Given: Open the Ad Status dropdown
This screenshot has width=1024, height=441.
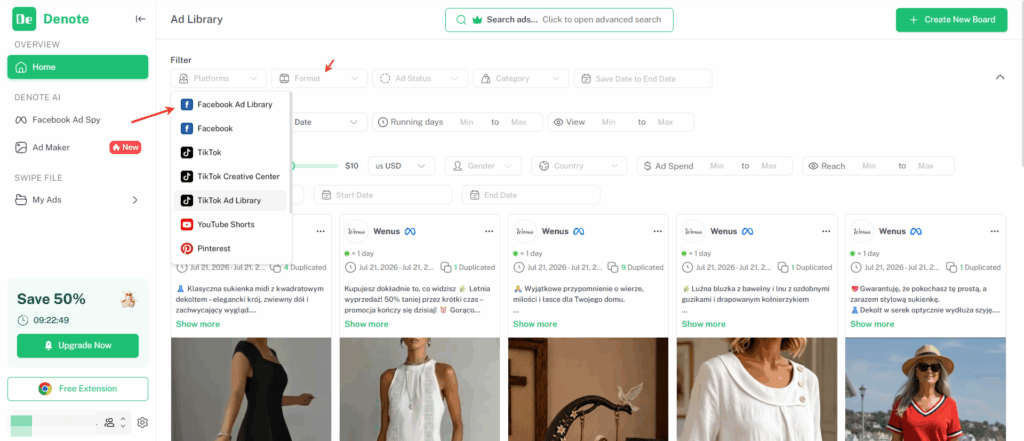Looking at the screenshot, I should click(419, 78).
